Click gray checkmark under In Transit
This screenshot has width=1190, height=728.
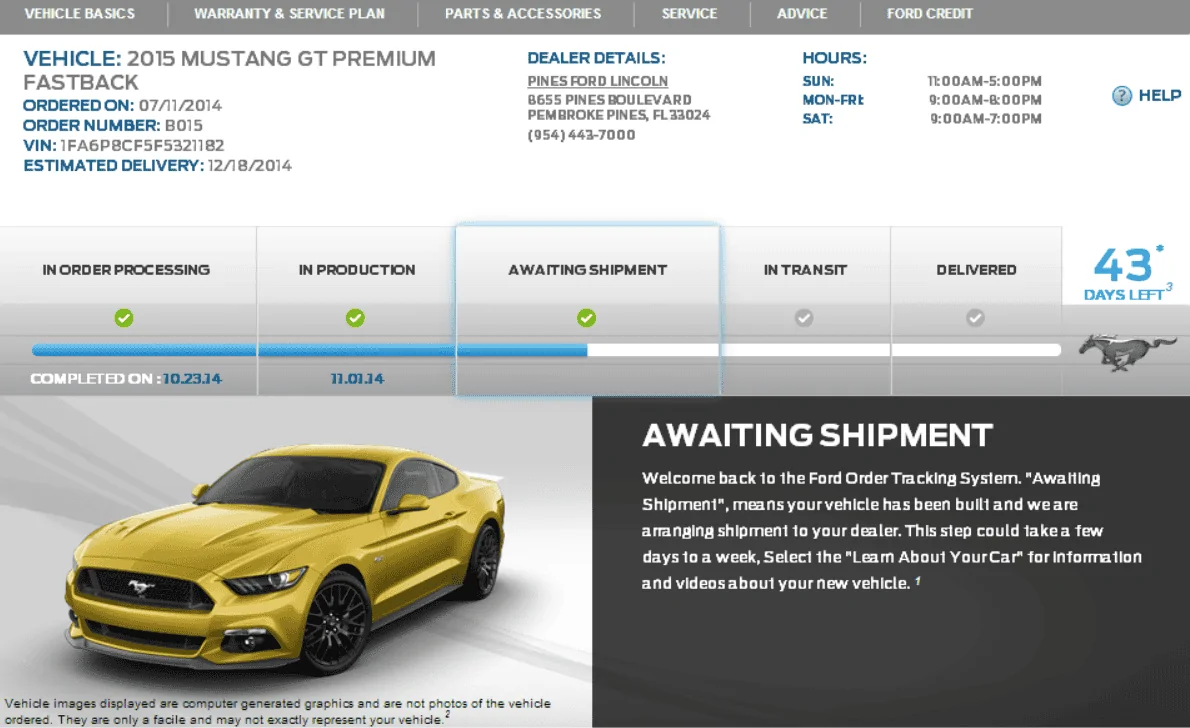click(804, 318)
